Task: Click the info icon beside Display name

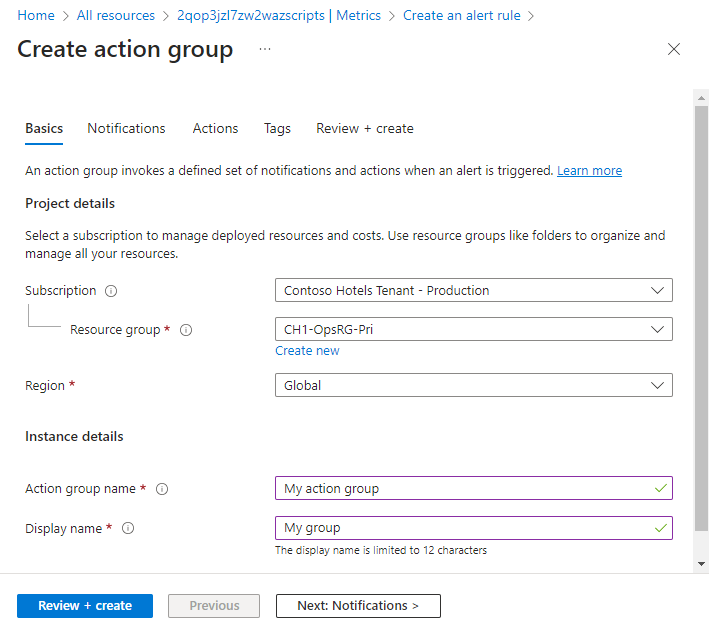Action: coord(128,529)
